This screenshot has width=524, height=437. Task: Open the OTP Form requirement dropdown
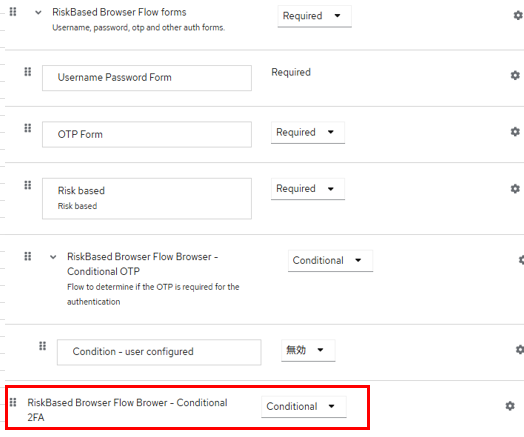tap(308, 132)
